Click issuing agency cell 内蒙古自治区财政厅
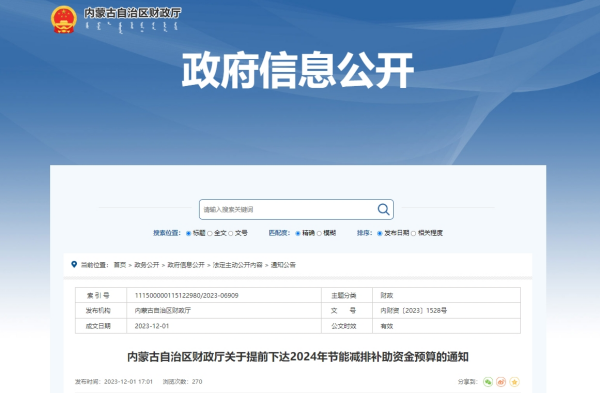The height and width of the screenshot is (393, 600). [163, 310]
